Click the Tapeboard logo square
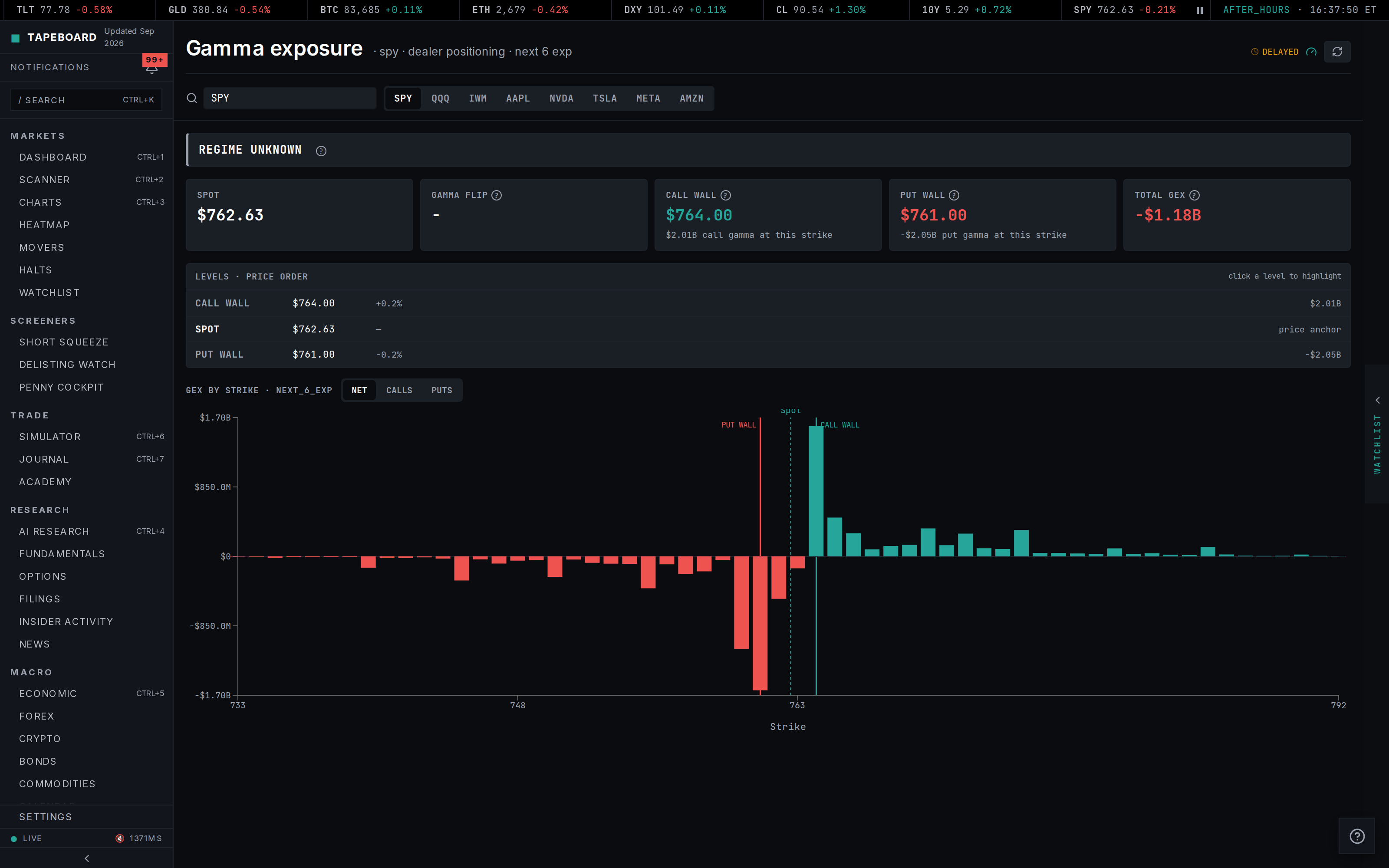This screenshot has height=868, width=1389. pos(16,38)
